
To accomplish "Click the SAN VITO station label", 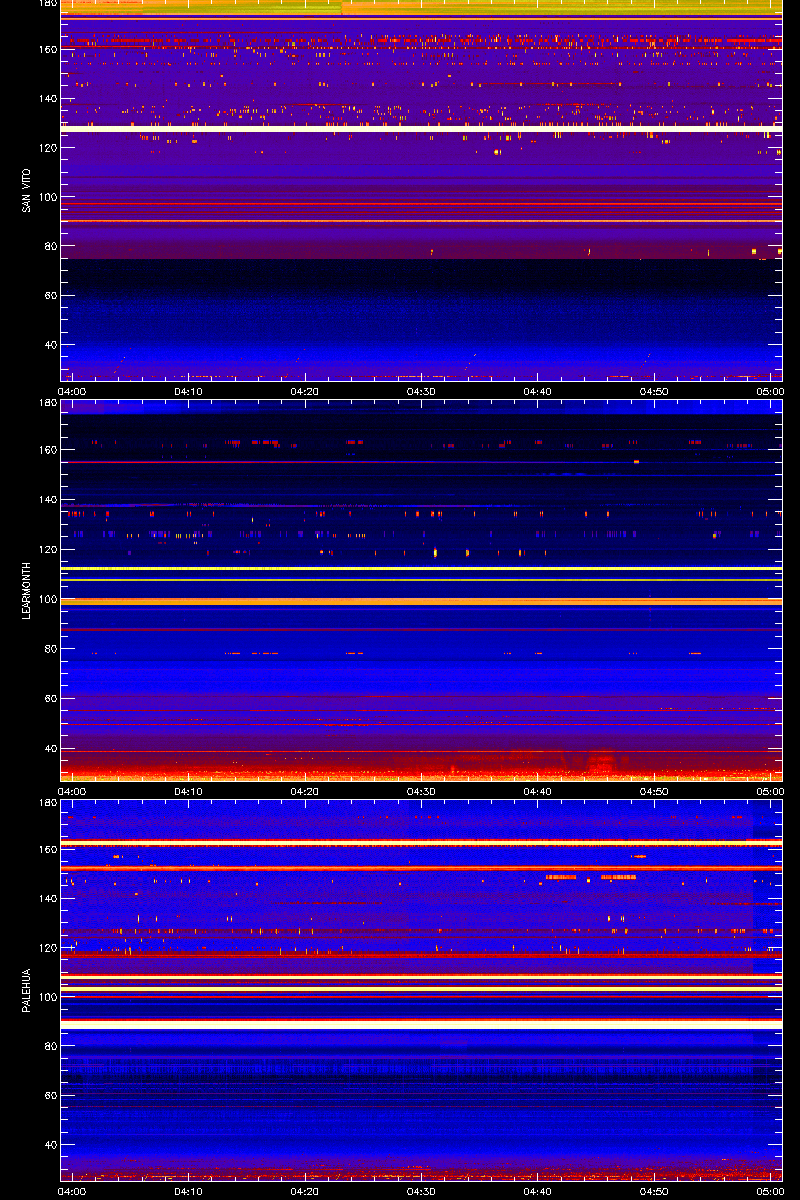I will (x=27, y=190).
